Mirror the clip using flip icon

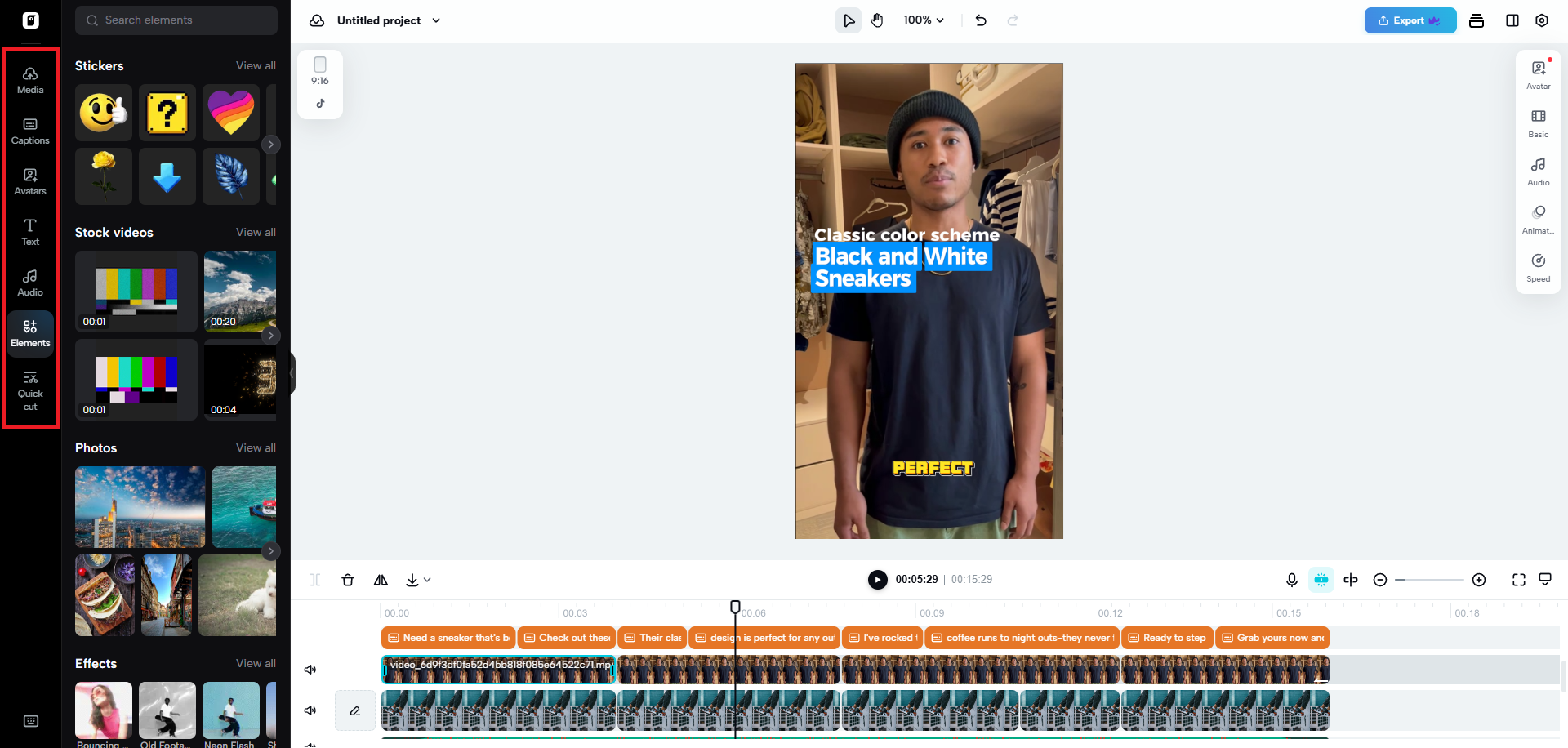click(381, 580)
